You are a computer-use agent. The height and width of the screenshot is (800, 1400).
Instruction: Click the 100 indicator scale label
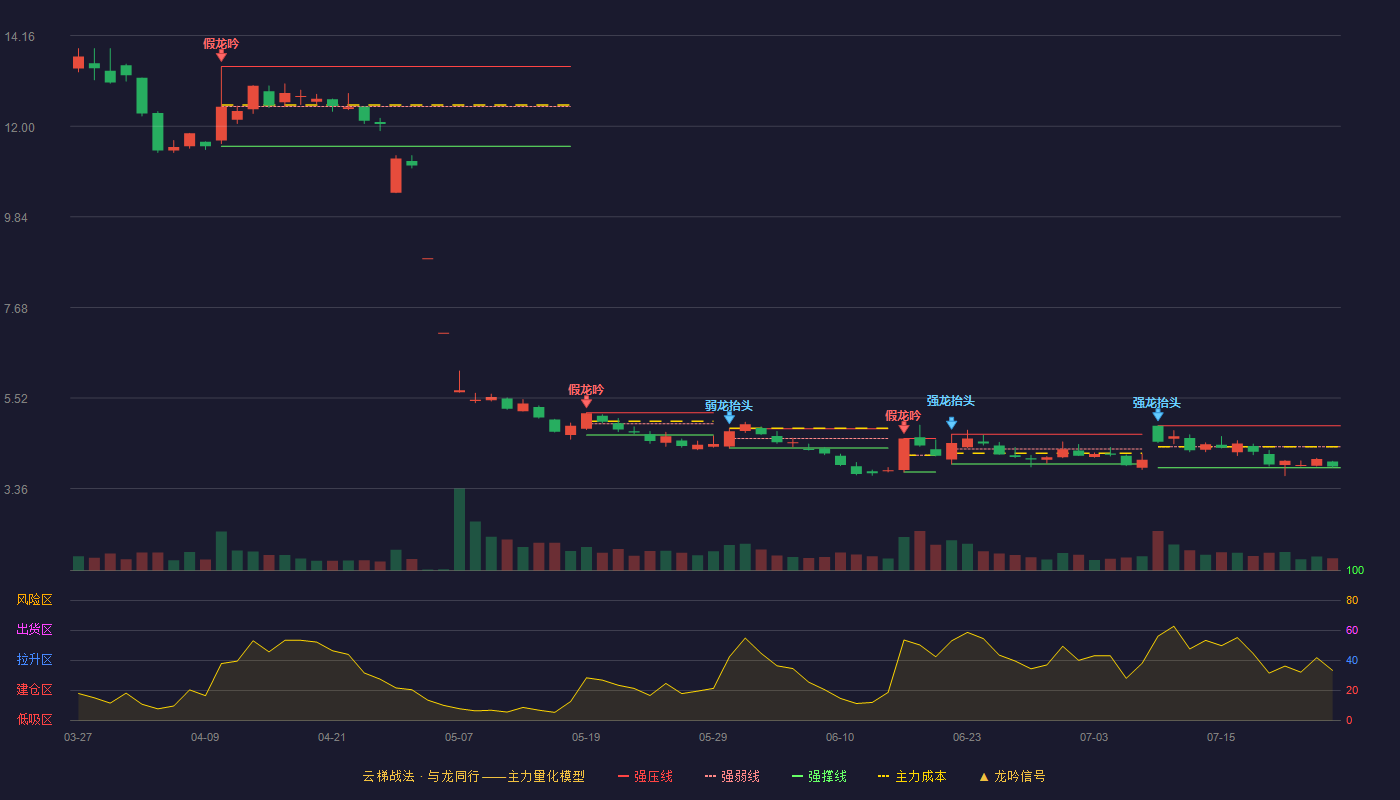click(1355, 571)
